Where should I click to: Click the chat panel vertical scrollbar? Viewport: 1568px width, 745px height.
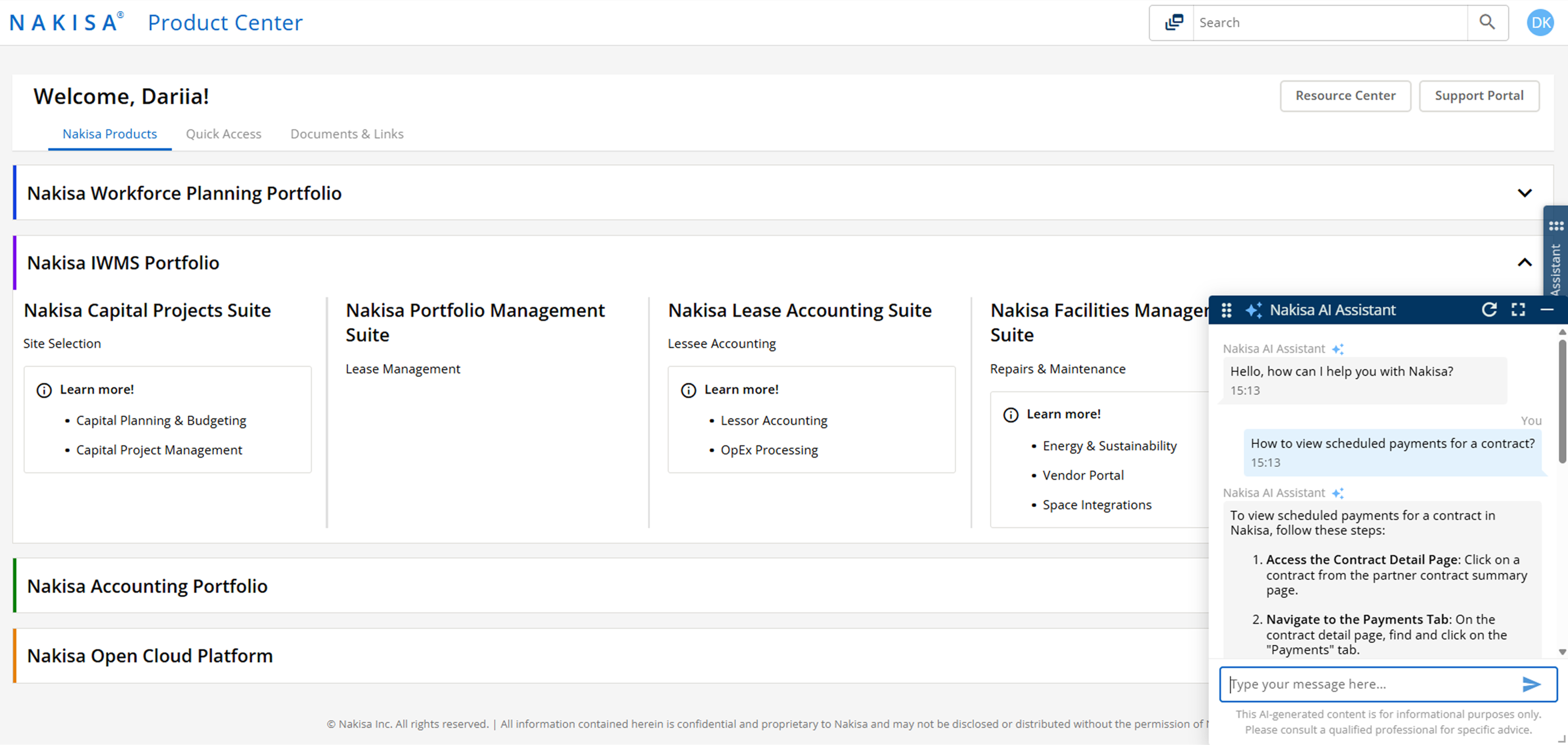click(1561, 402)
